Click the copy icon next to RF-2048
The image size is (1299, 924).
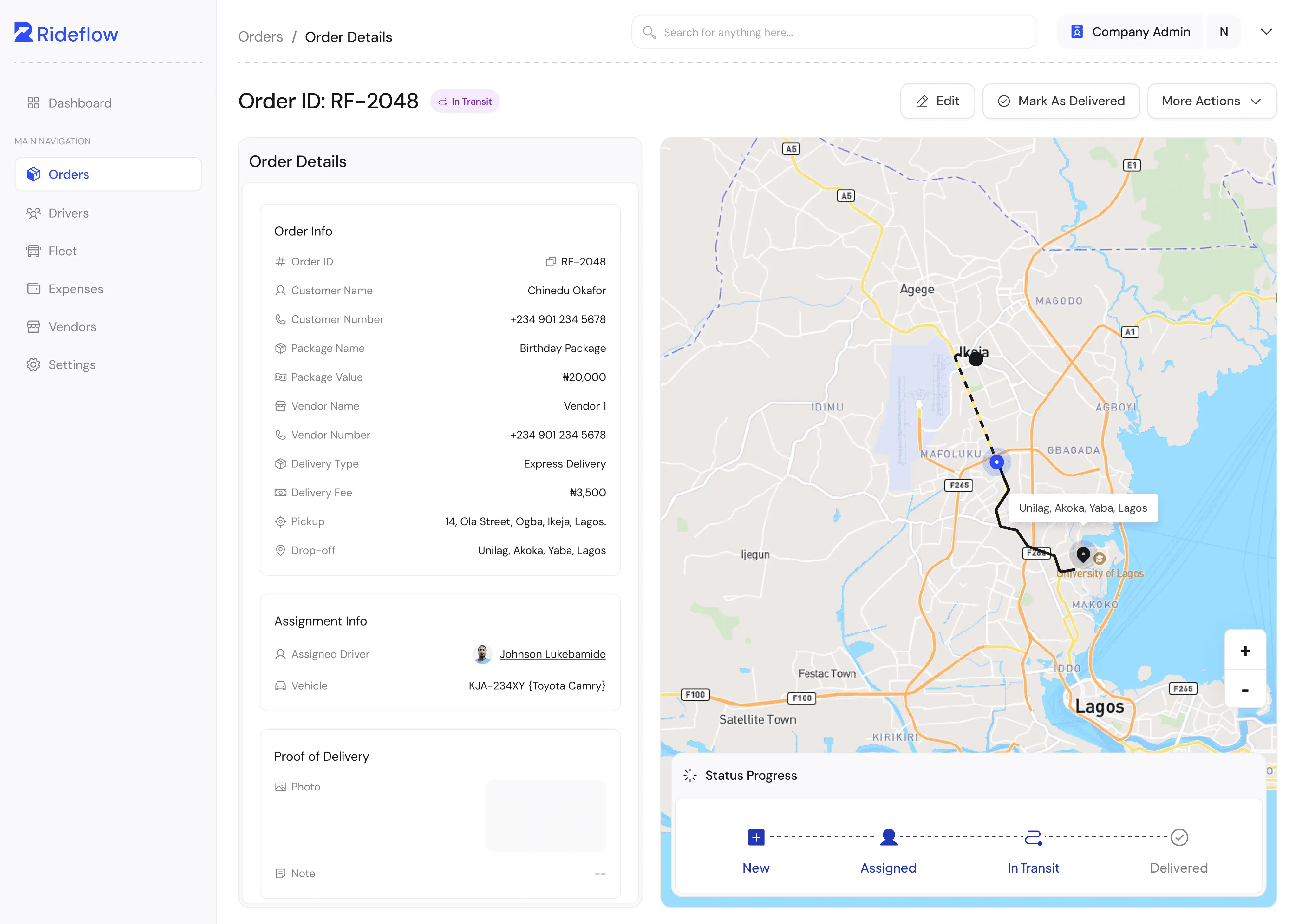pos(551,261)
